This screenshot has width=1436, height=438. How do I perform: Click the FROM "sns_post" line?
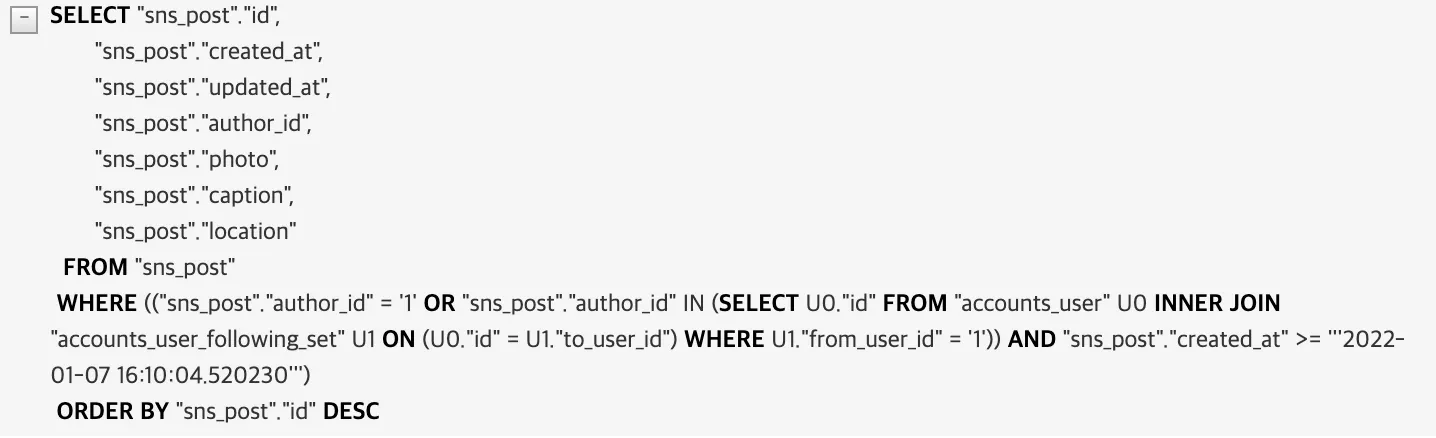(148, 267)
